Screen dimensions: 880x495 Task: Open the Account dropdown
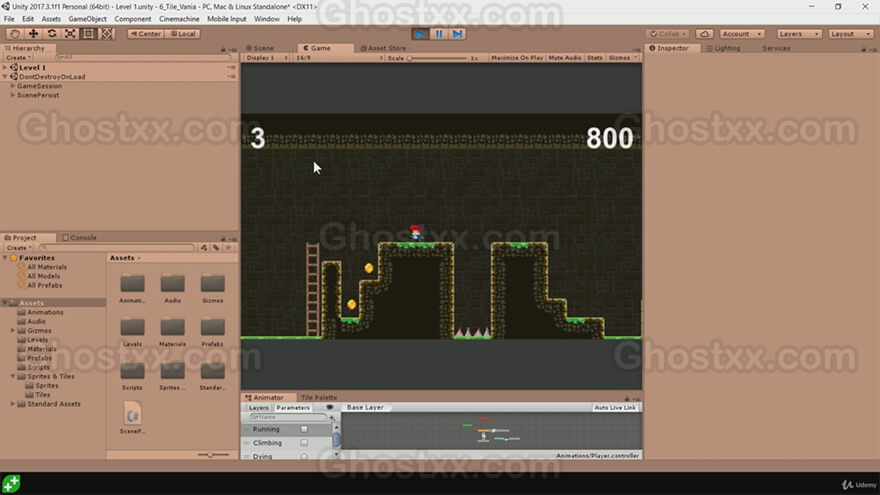click(742, 34)
